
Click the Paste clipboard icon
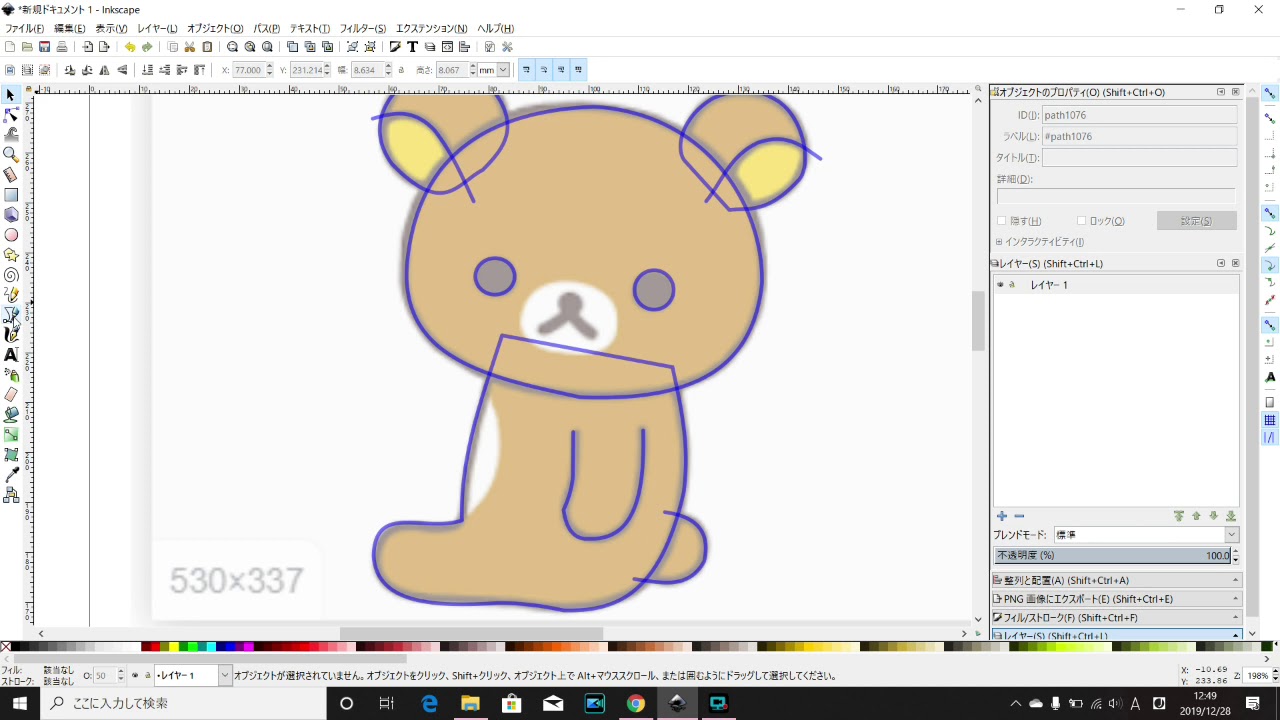coord(207,47)
